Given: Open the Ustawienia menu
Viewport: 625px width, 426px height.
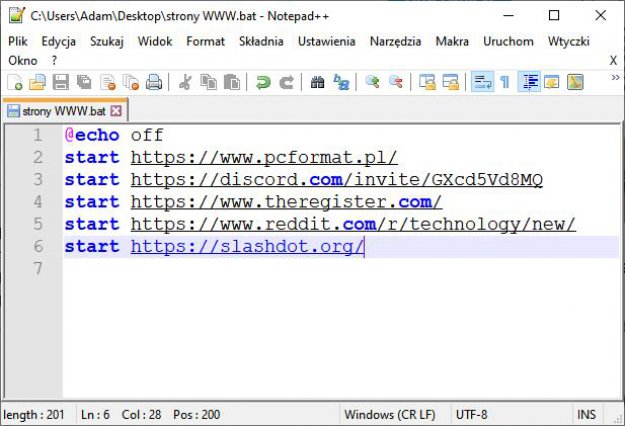Looking at the screenshot, I should [x=326, y=41].
